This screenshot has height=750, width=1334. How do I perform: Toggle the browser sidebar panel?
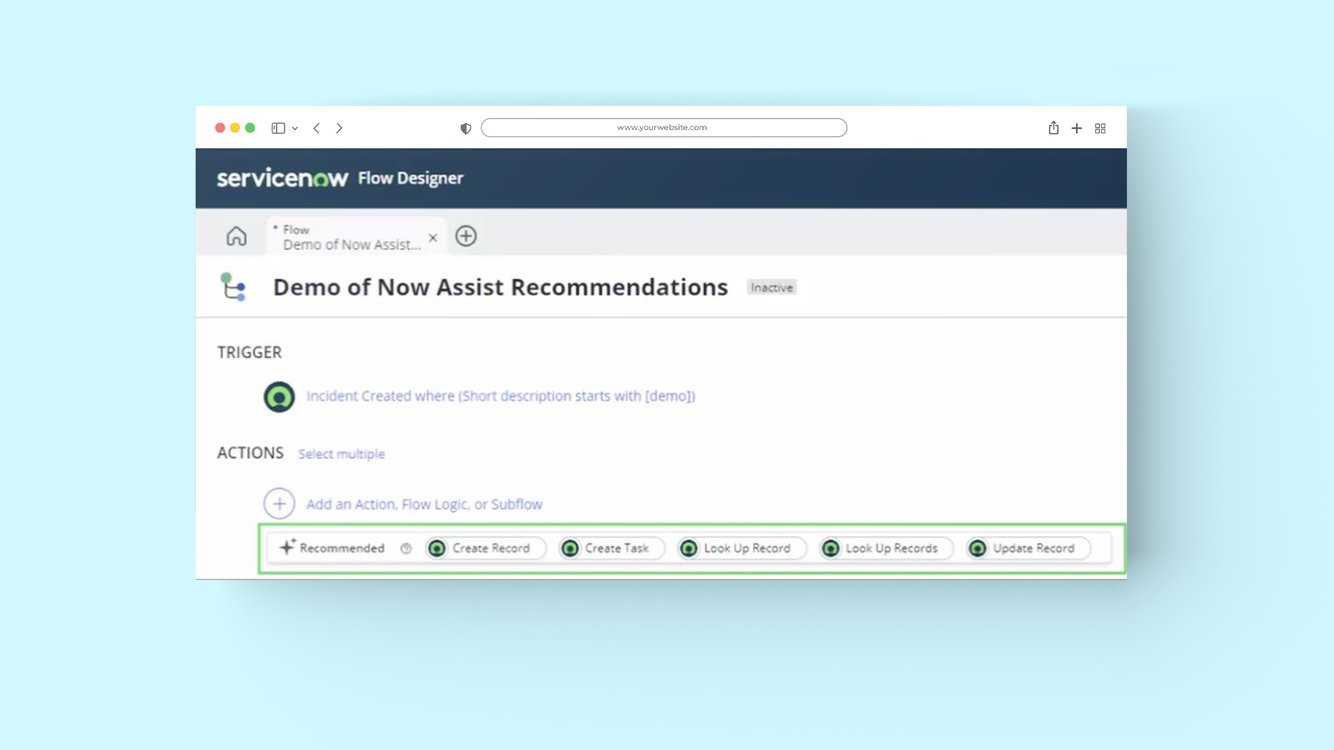click(x=278, y=128)
